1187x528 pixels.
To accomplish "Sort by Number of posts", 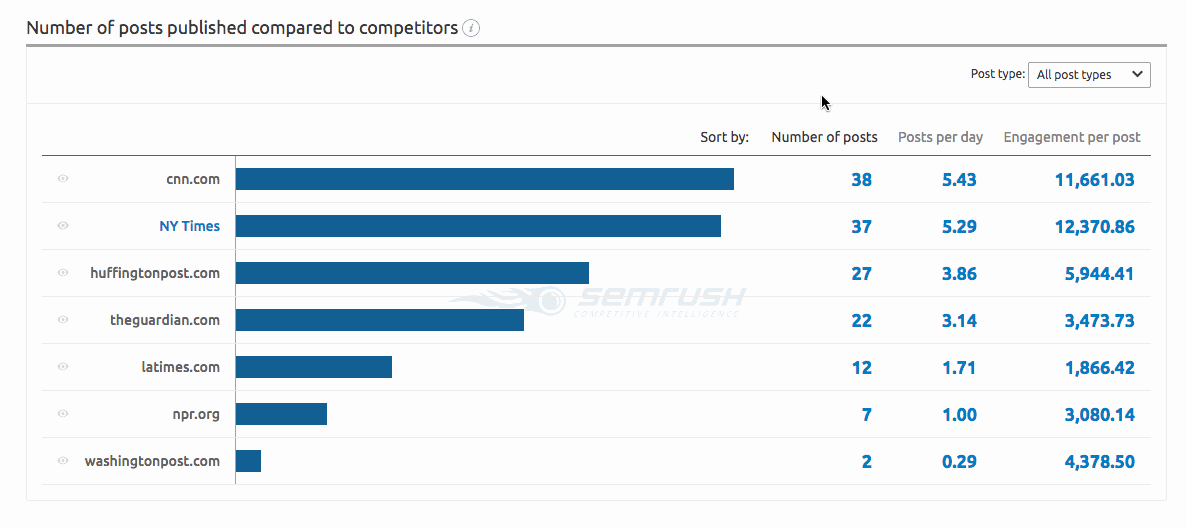I will pos(824,137).
